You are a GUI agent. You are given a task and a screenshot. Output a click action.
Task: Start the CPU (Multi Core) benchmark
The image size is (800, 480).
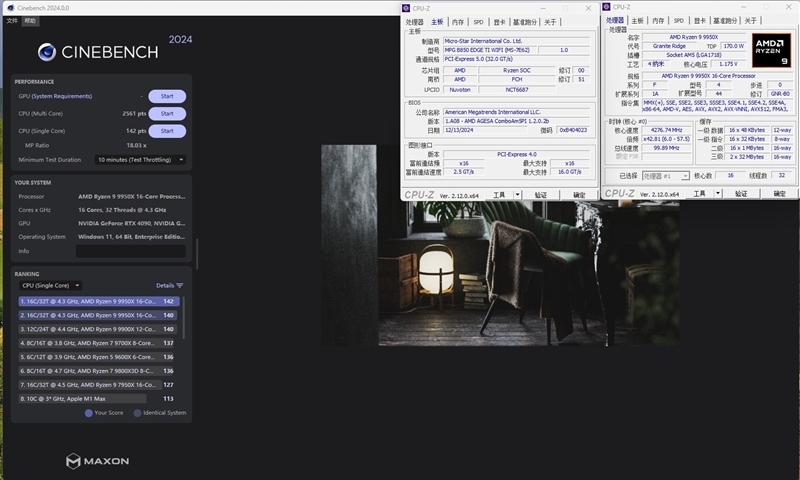pos(167,114)
